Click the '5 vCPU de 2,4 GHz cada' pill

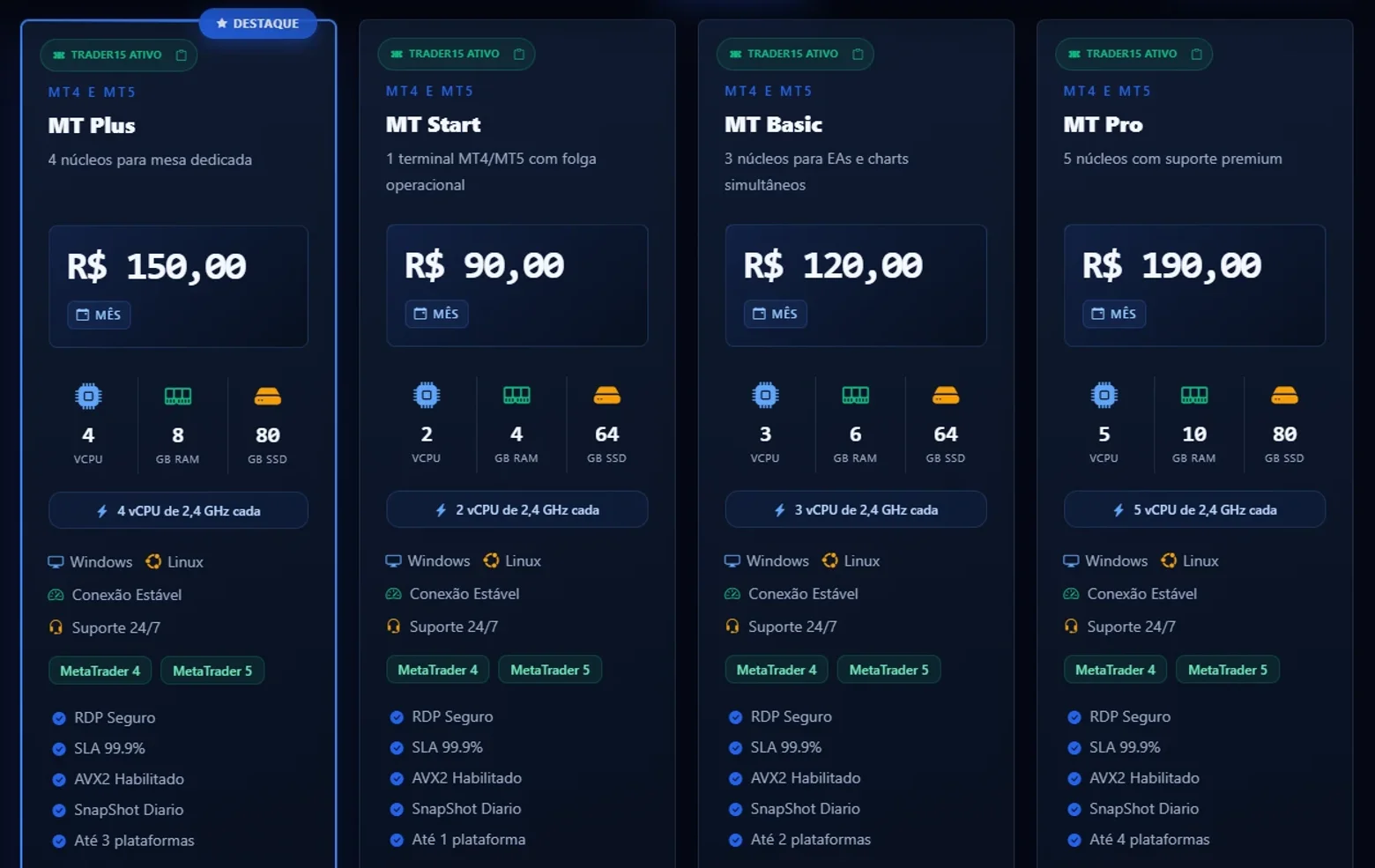pos(1194,509)
